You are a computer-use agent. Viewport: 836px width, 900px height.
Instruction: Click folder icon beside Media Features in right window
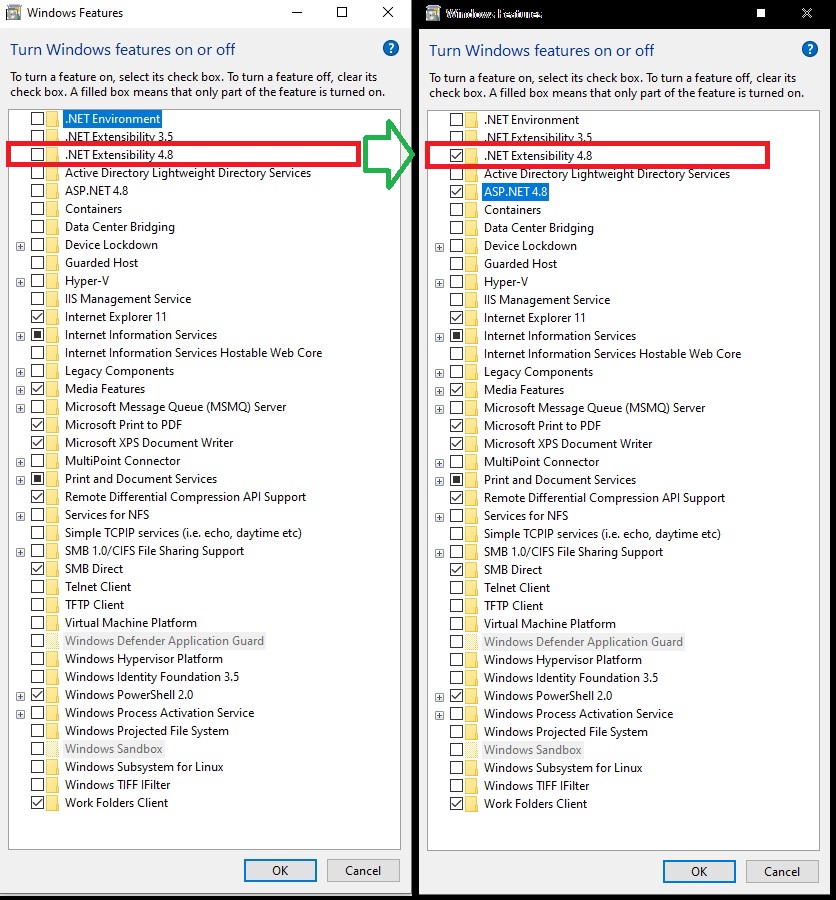(x=471, y=390)
